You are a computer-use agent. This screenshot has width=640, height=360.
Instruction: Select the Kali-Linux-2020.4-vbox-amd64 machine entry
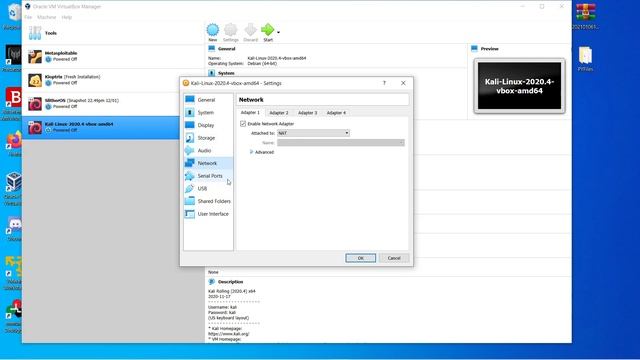click(x=101, y=127)
